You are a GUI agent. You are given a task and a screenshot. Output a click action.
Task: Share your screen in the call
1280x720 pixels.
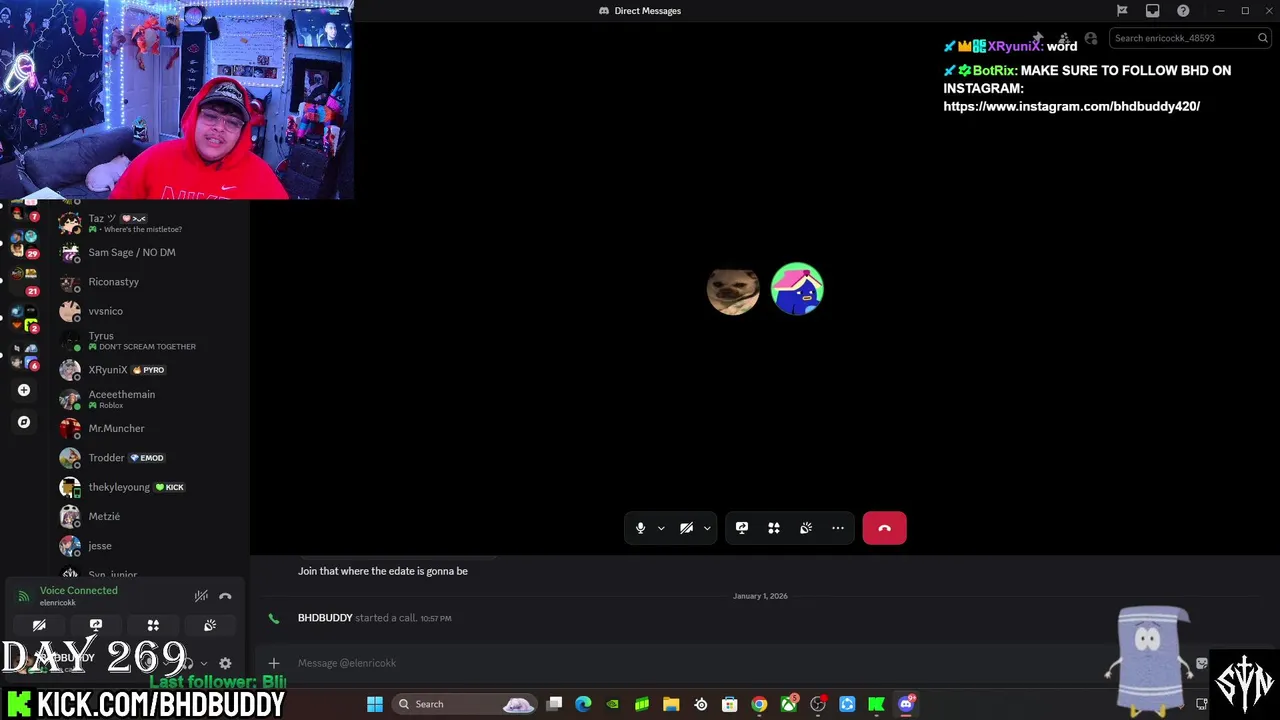742,528
